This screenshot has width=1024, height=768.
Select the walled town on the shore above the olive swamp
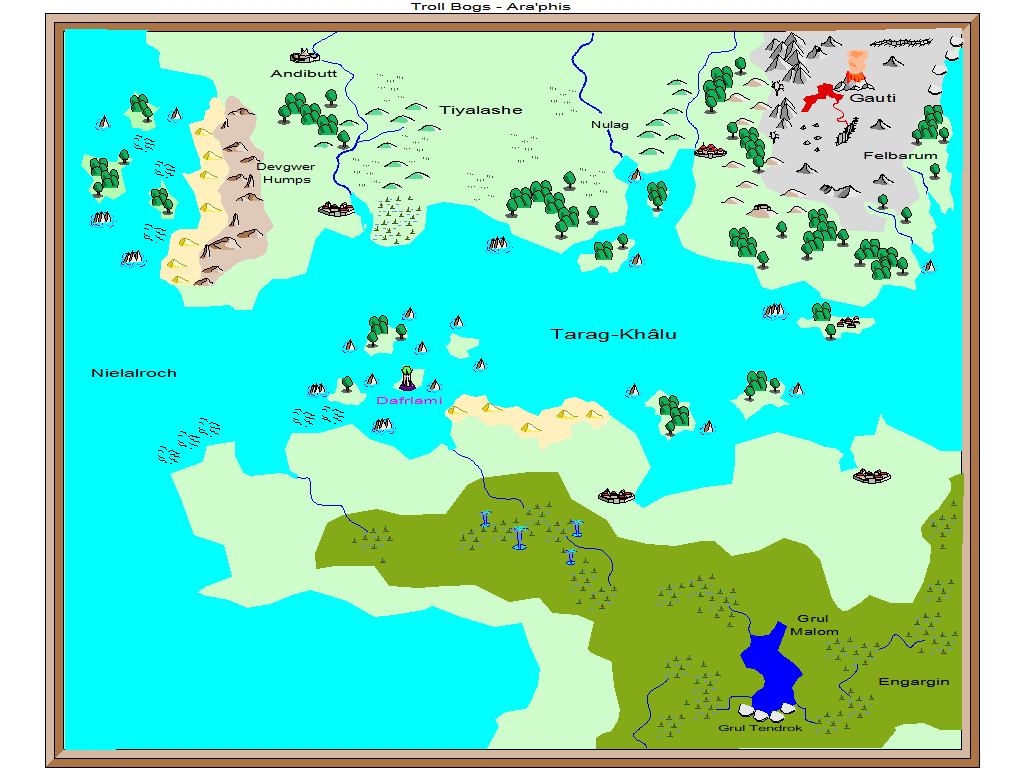coord(616,496)
